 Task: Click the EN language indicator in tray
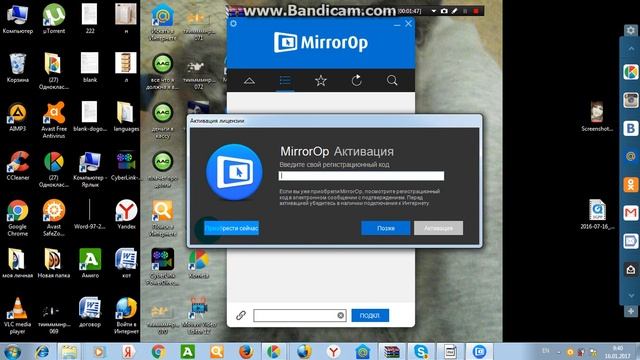click(x=545, y=351)
